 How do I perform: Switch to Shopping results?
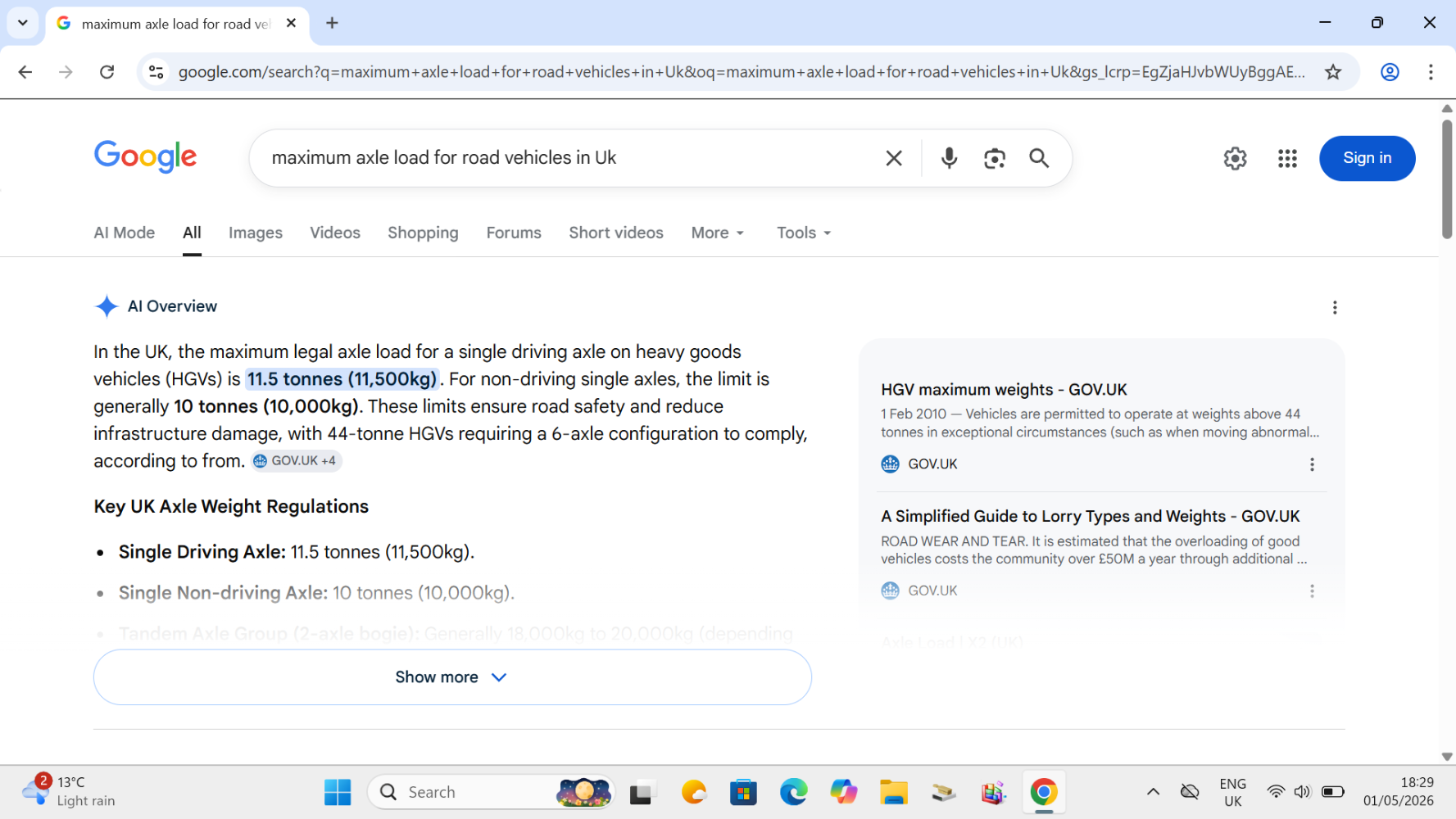423,233
